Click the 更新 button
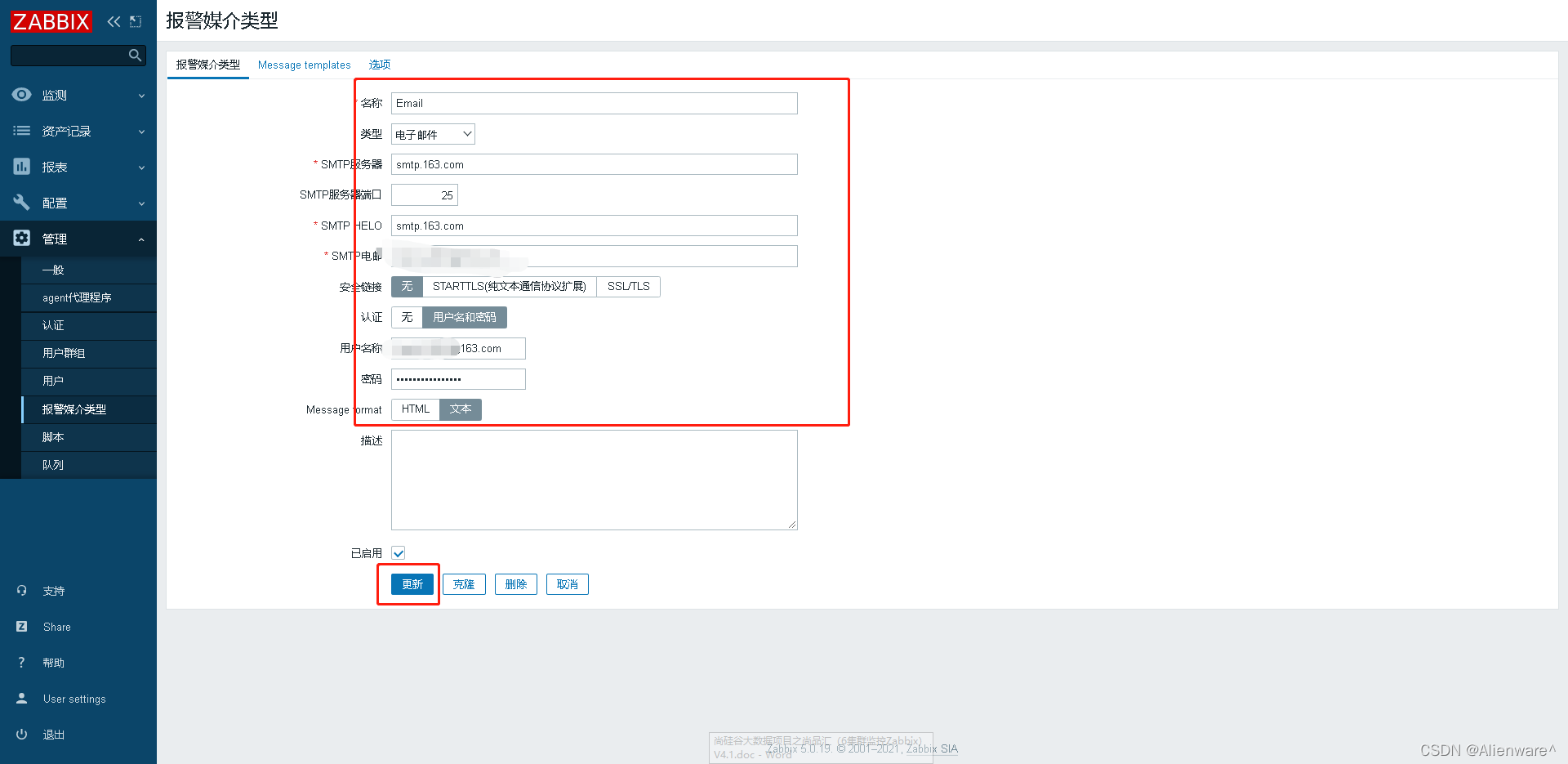 [x=412, y=584]
